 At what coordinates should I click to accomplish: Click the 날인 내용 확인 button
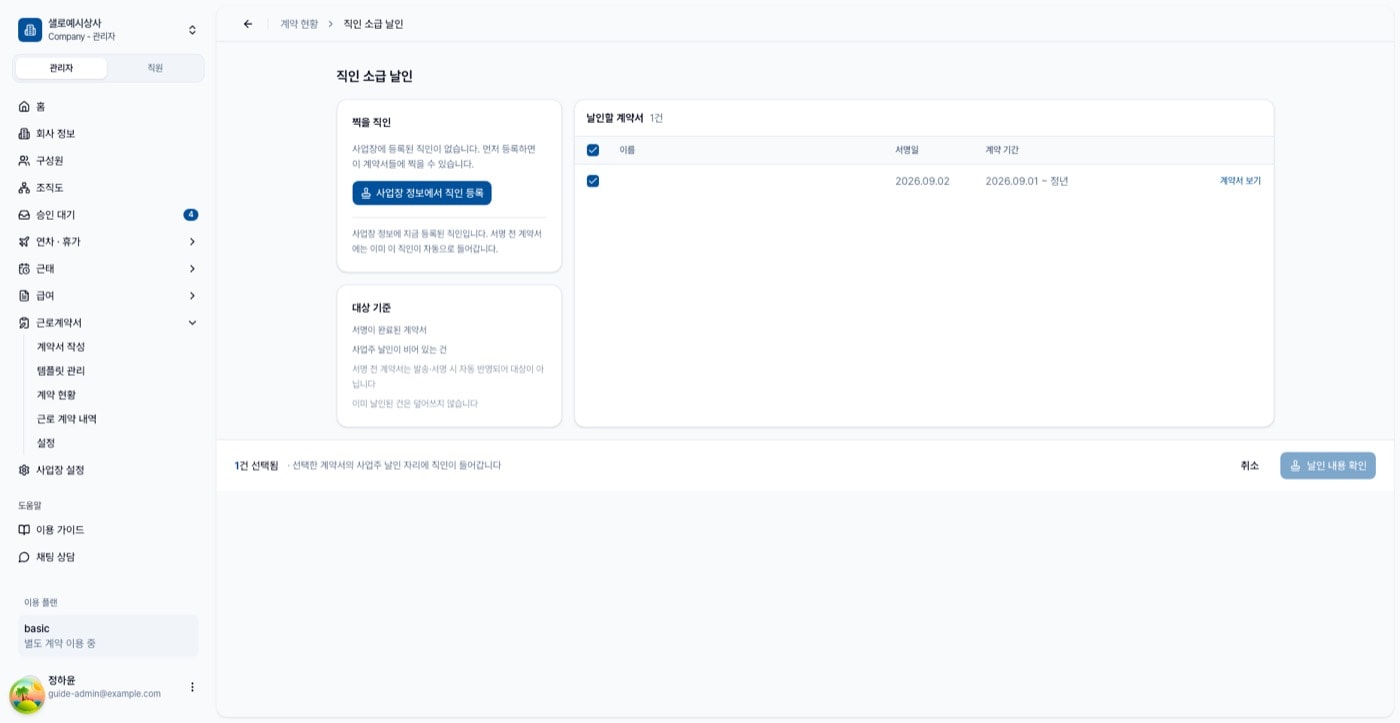[x=1328, y=465]
